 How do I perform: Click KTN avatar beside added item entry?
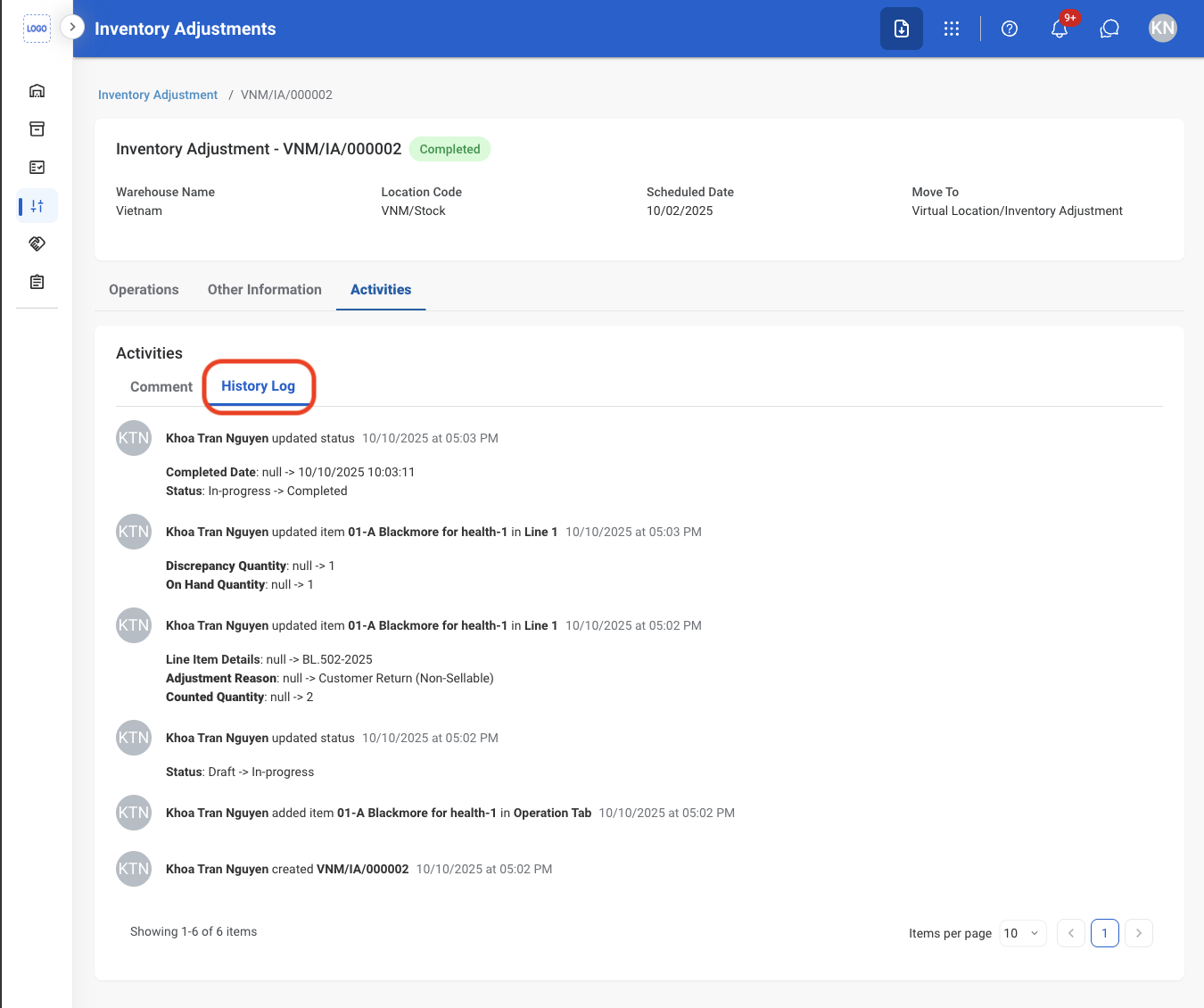coord(134,813)
